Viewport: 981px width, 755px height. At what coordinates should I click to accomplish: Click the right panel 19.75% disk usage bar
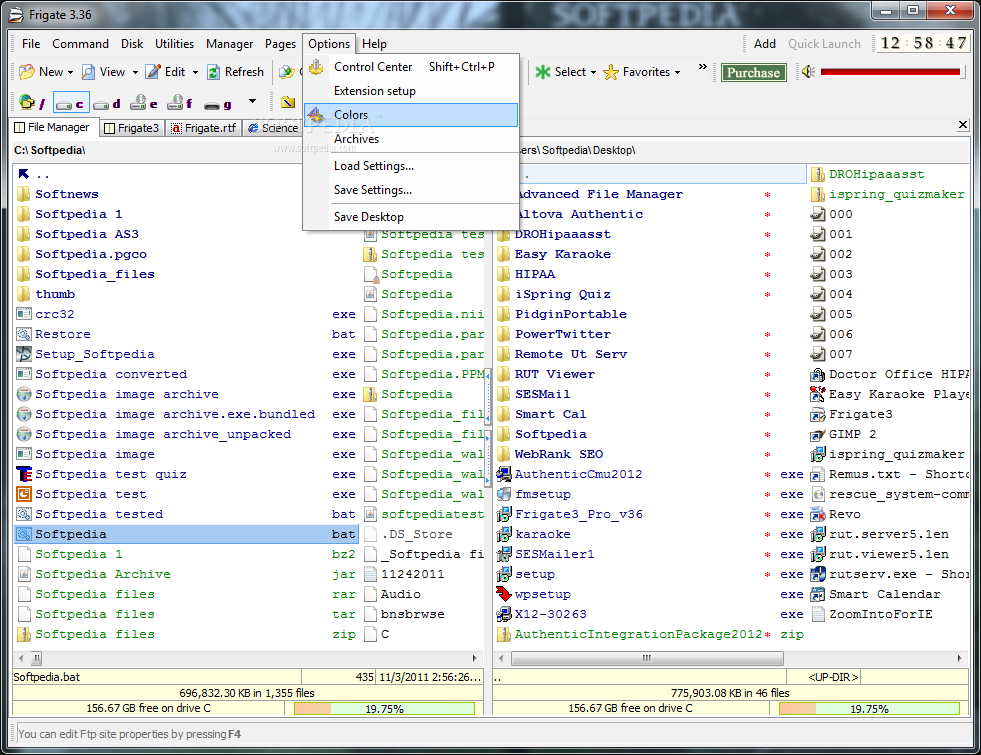pos(869,709)
